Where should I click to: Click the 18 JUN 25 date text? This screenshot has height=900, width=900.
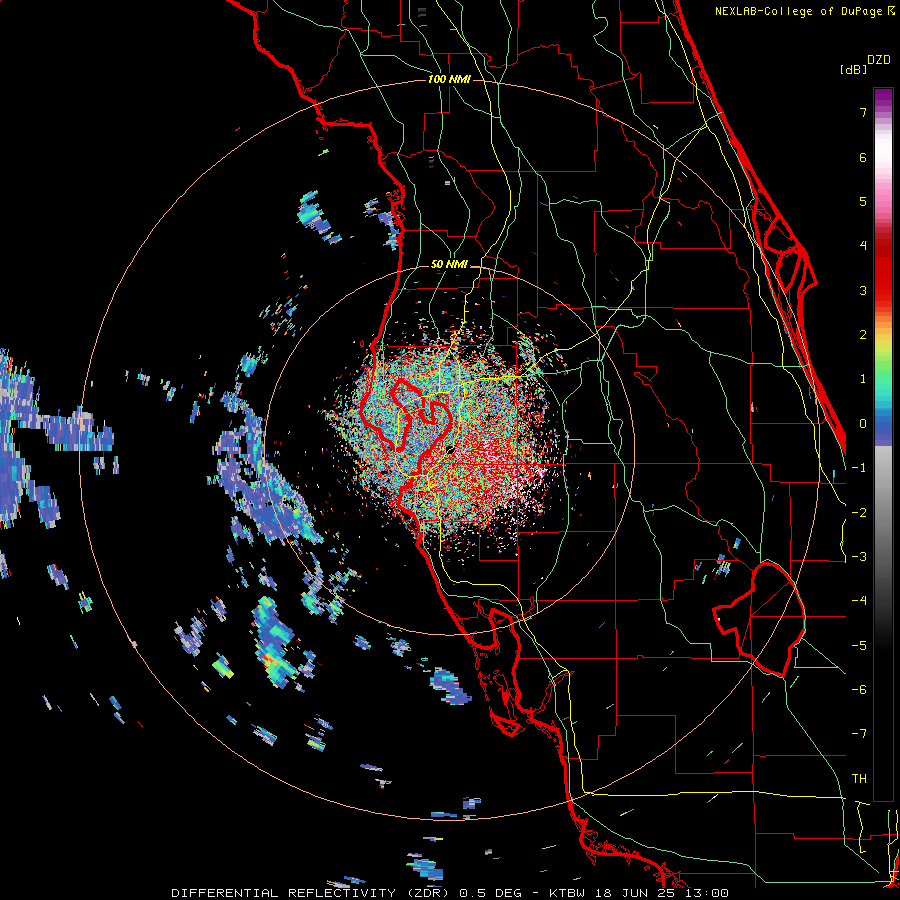(x=636, y=893)
